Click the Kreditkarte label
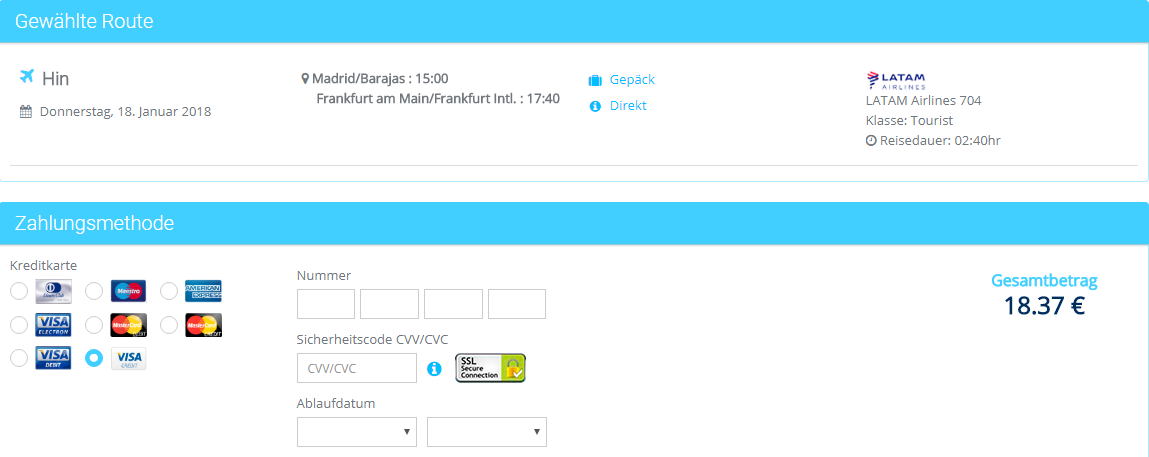Image resolution: width=1149 pixels, height=457 pixels. coord(43,265)
